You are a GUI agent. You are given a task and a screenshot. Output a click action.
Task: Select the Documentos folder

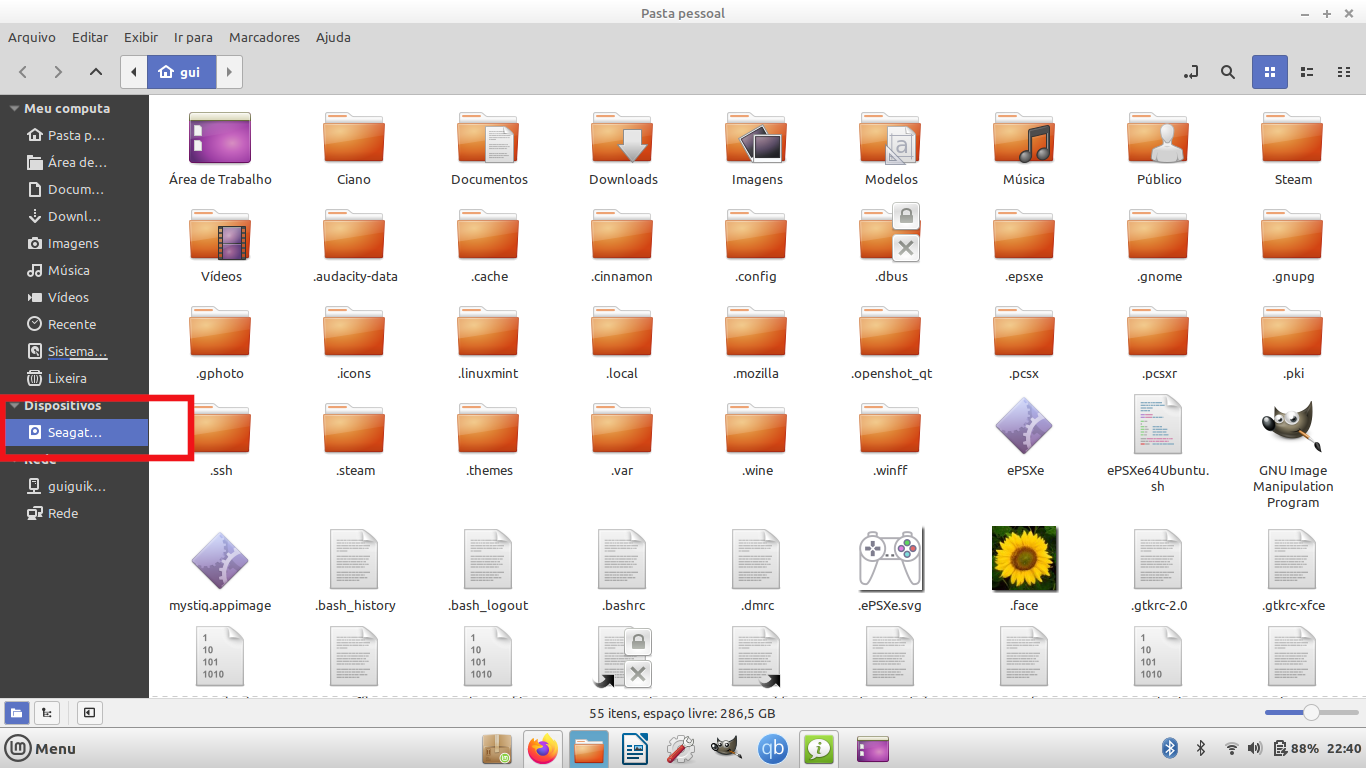488,138
